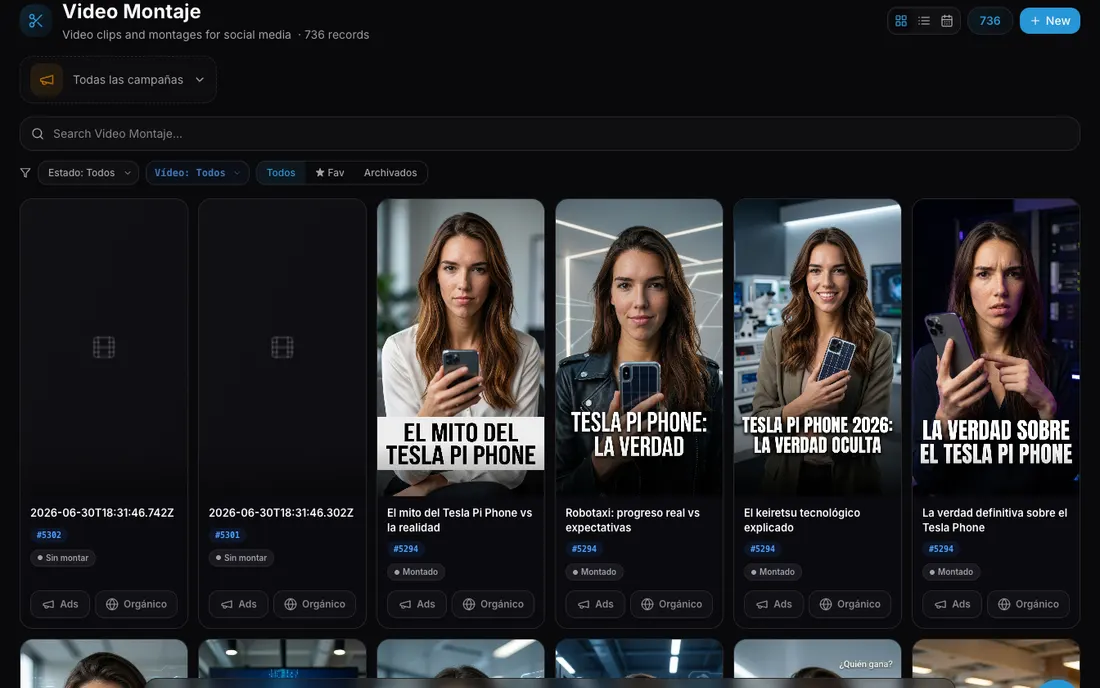Viewport: 1100px width, 688px height.
Task: Open La Verdad Sobre El Tesla Pi Phone thumbnail
Action: (995, 347)
